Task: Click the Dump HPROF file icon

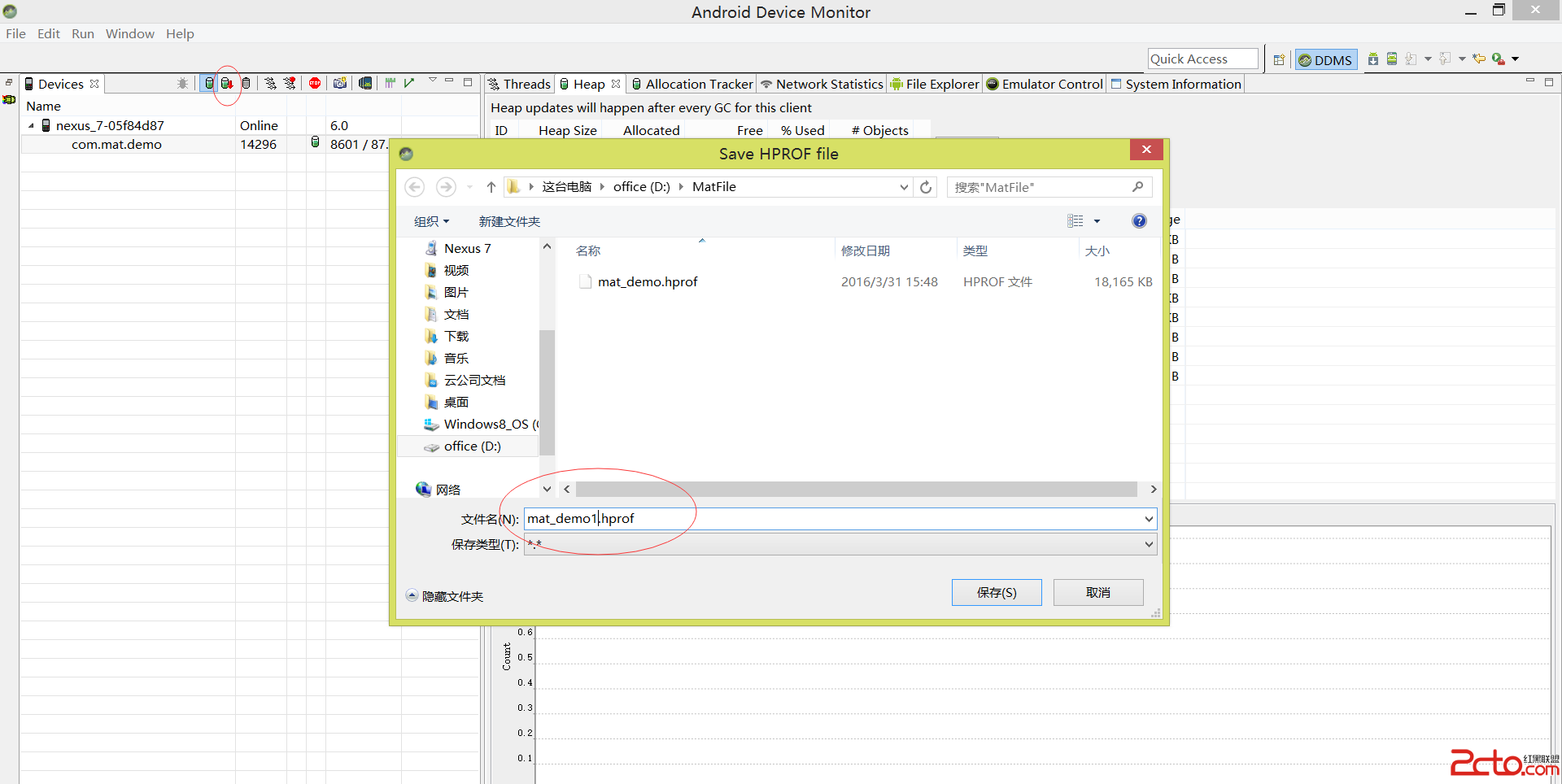Action: (227, 83)
